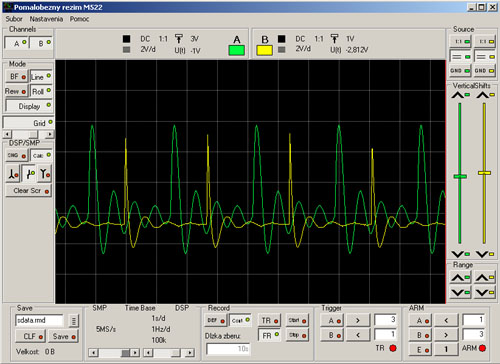Select the rising edge trigger icon

coord(29,174)
